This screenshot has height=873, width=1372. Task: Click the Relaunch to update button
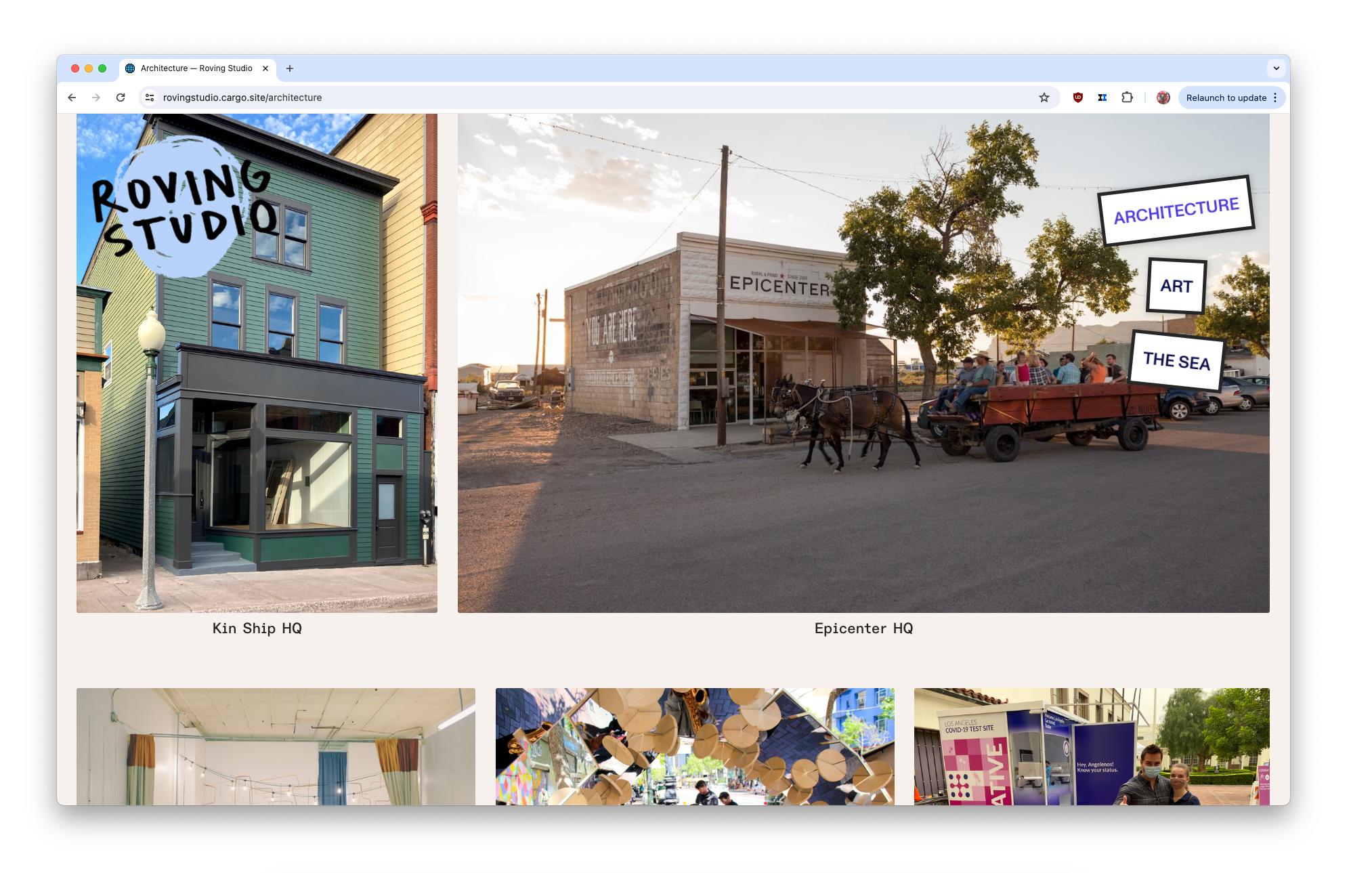pos(1226,98)
